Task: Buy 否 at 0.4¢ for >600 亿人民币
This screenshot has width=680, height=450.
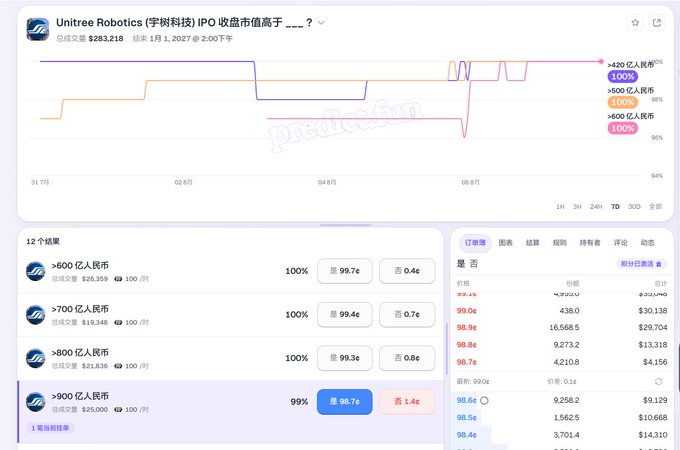Action: [407, 271]
